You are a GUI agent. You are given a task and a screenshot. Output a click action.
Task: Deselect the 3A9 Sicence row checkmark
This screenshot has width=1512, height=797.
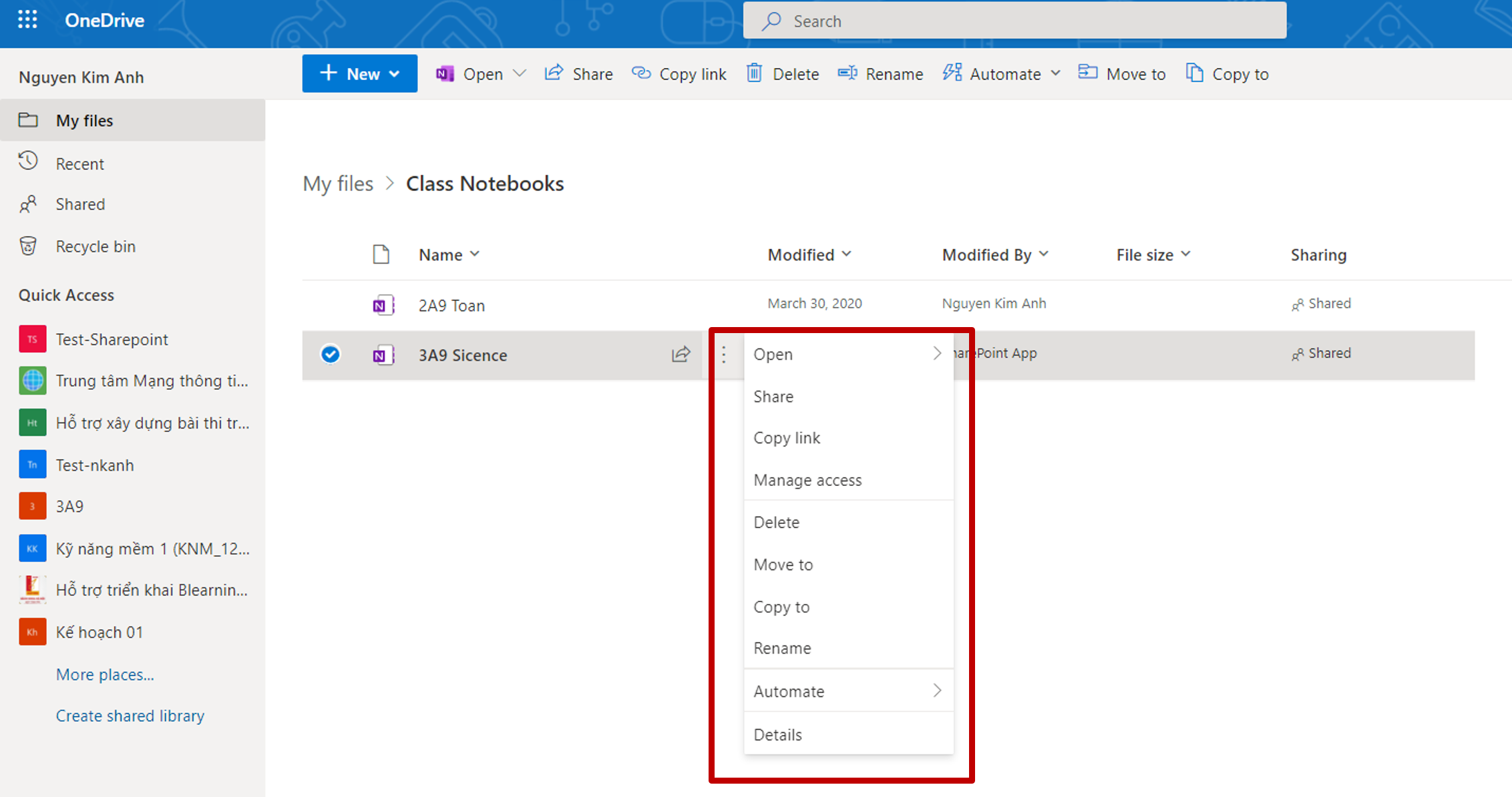[x=331, y=354]
